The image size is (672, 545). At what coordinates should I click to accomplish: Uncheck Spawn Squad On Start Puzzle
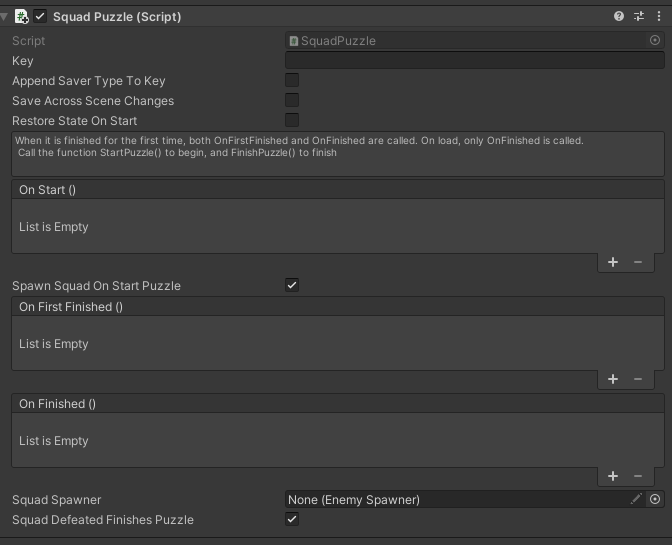[x=292, y=285]
